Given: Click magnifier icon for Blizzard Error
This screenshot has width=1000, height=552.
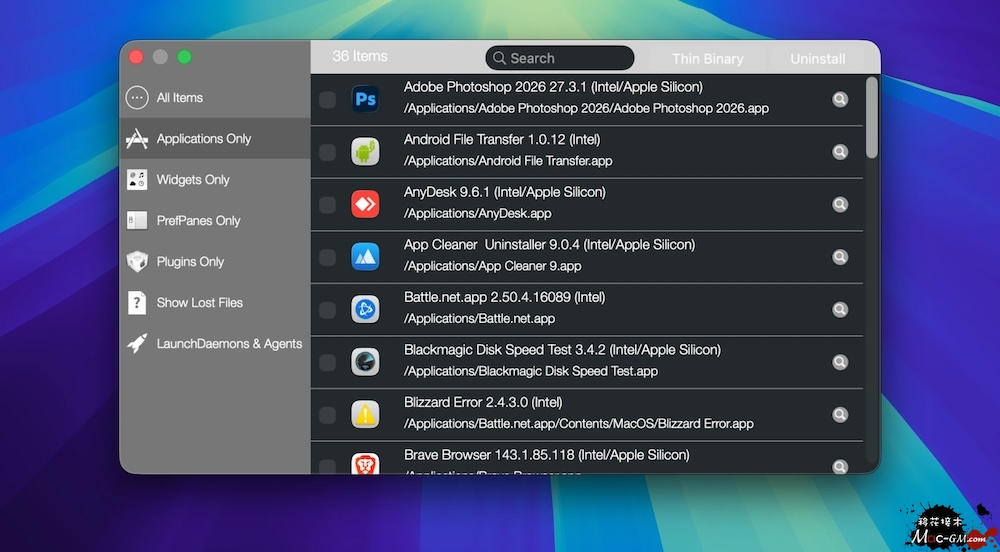Looking at the screenshot, I should (840, 414).
